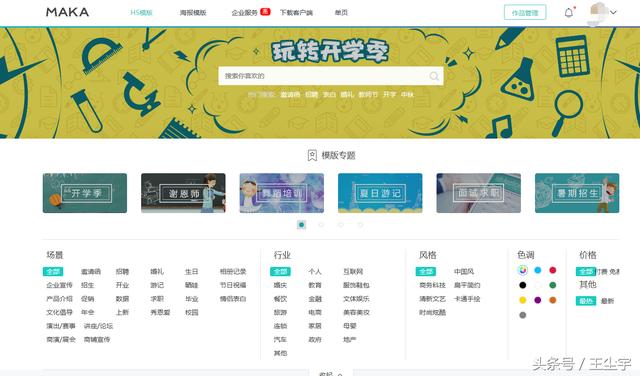Collapse the filter panel with 收起 arrow

click(x=331, y=374)
